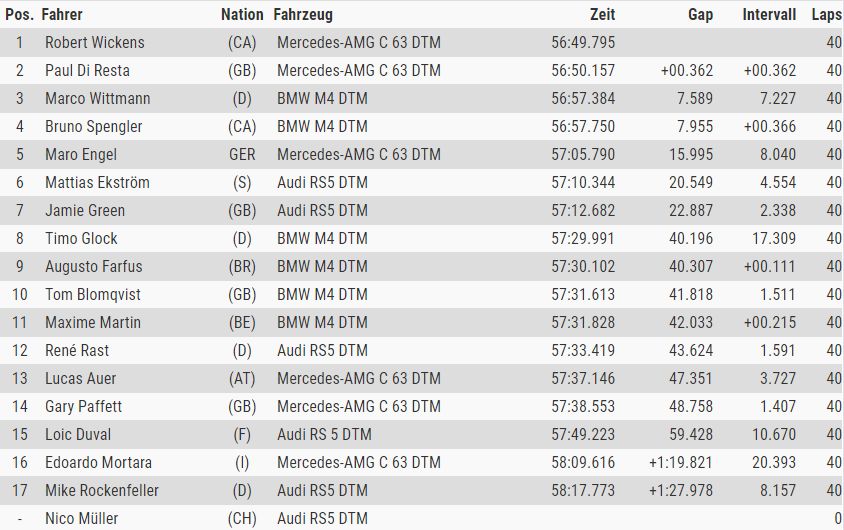Click Timo Glock's gap 40.196

coord(691,238)
